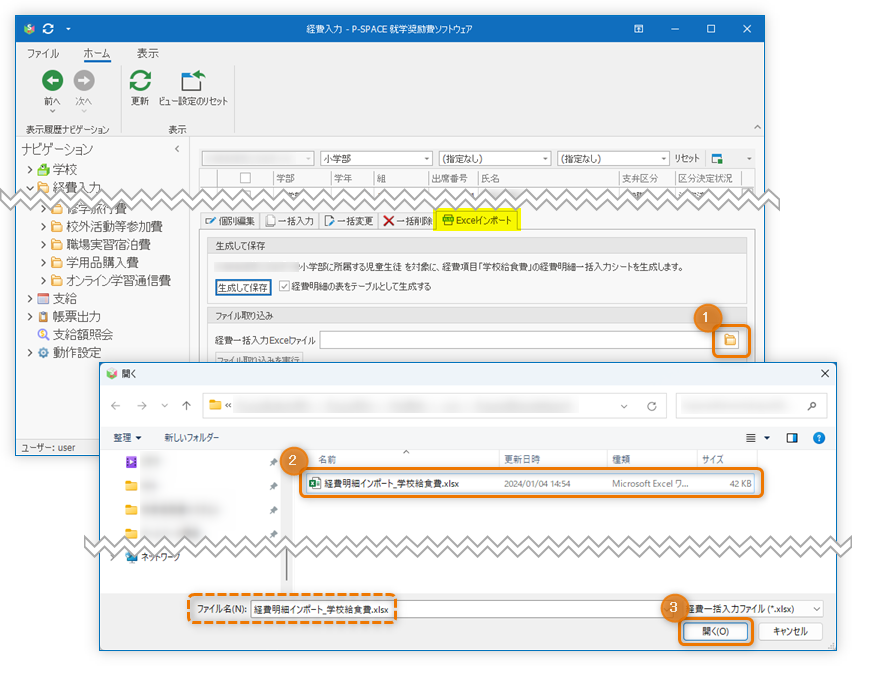This screenshot has height=687, width=869.
Task: Open the second (指定なし) dropdown
Action: pyautogui.click(x=614, y=158)
